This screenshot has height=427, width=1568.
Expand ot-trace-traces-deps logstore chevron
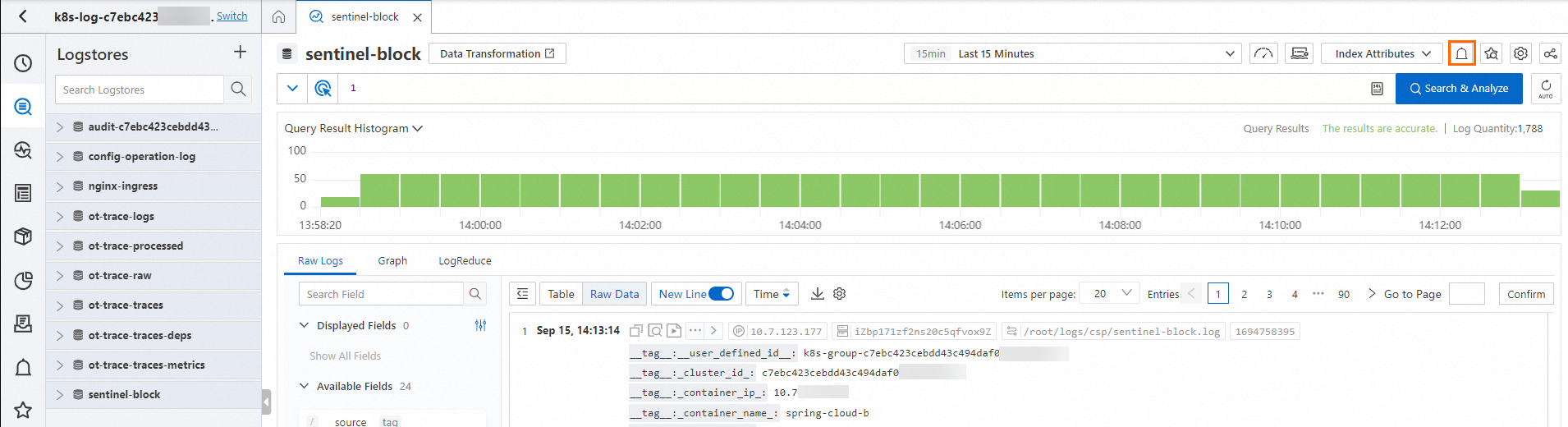(60, 336)
